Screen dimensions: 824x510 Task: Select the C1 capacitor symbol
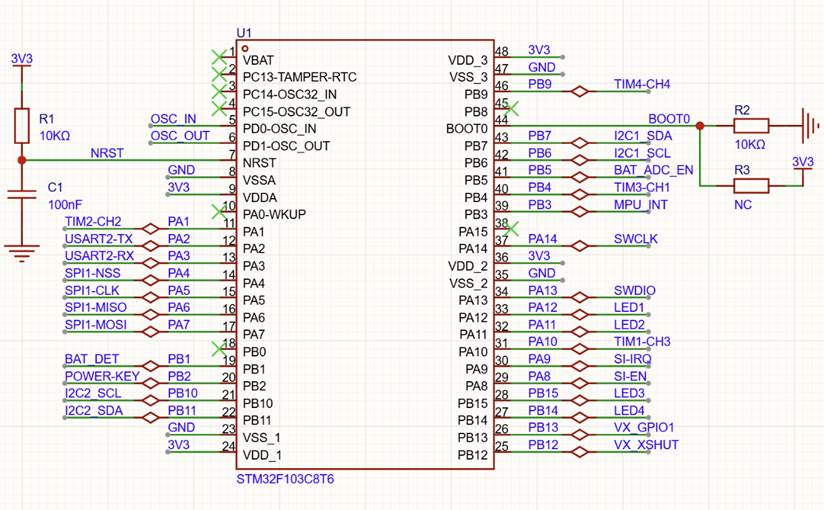(22, 195)
